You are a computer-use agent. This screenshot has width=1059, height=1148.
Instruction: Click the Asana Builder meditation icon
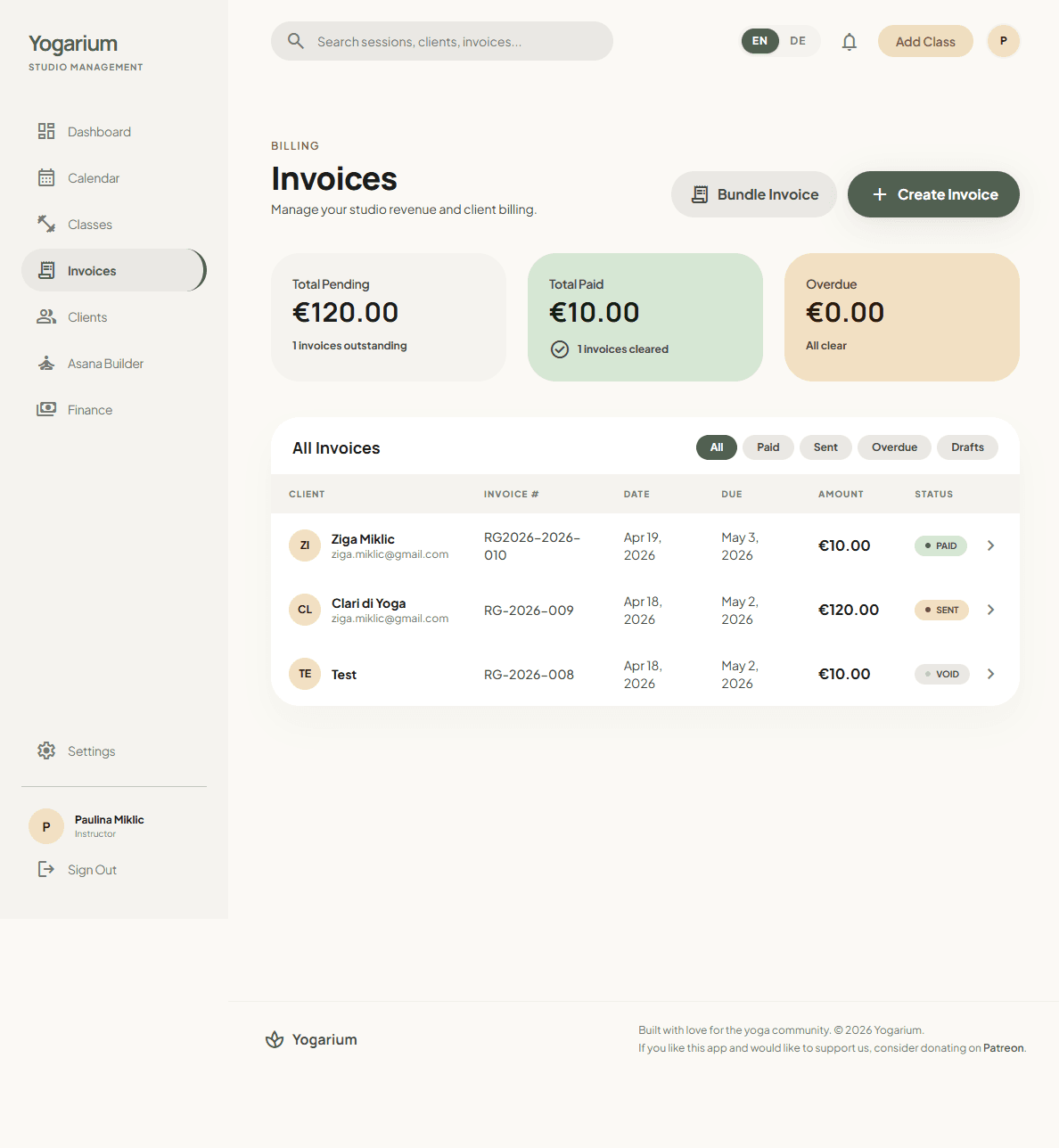[46, 363]
